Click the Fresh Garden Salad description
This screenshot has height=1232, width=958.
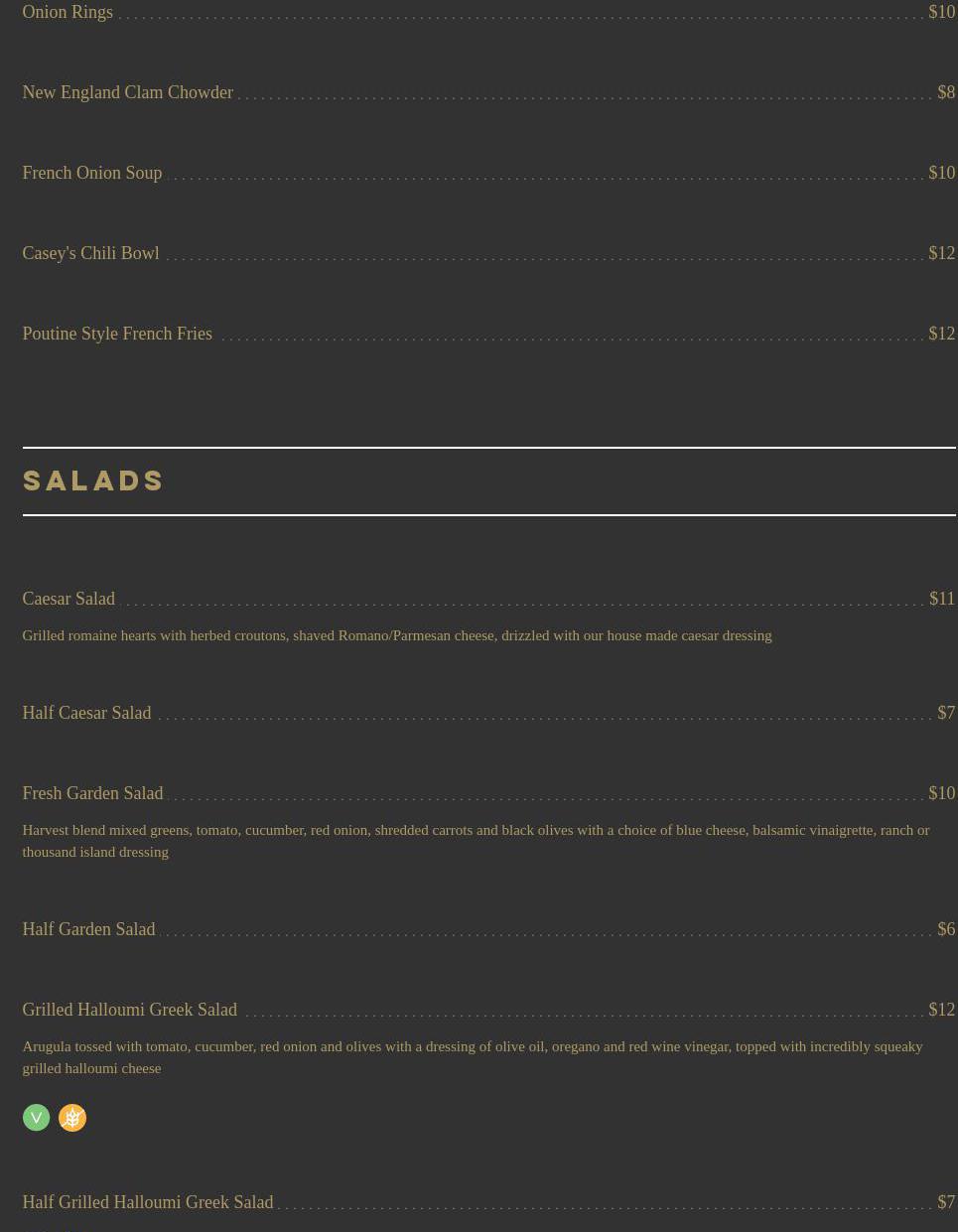pos(476,841)
